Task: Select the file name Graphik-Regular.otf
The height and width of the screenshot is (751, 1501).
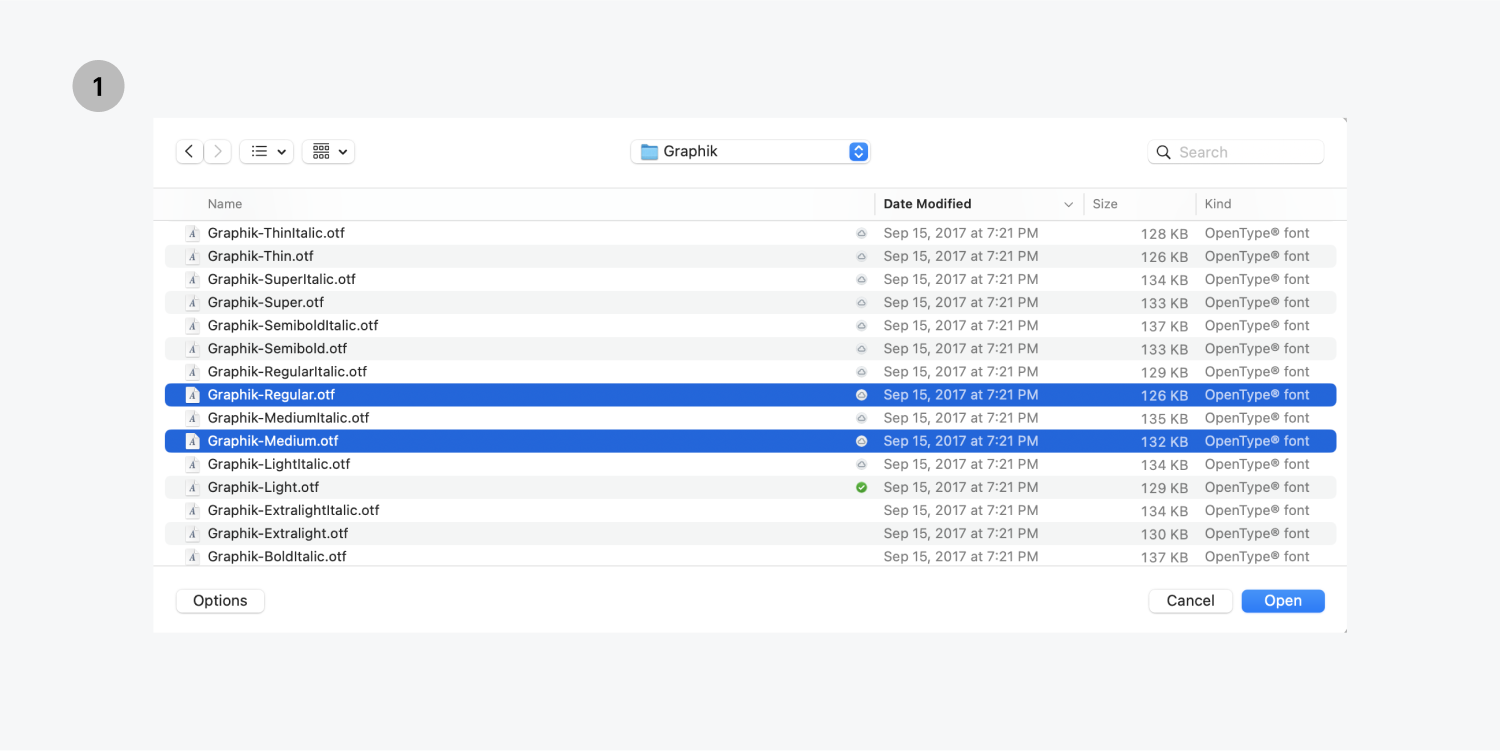Action: [x=271, y=395]
